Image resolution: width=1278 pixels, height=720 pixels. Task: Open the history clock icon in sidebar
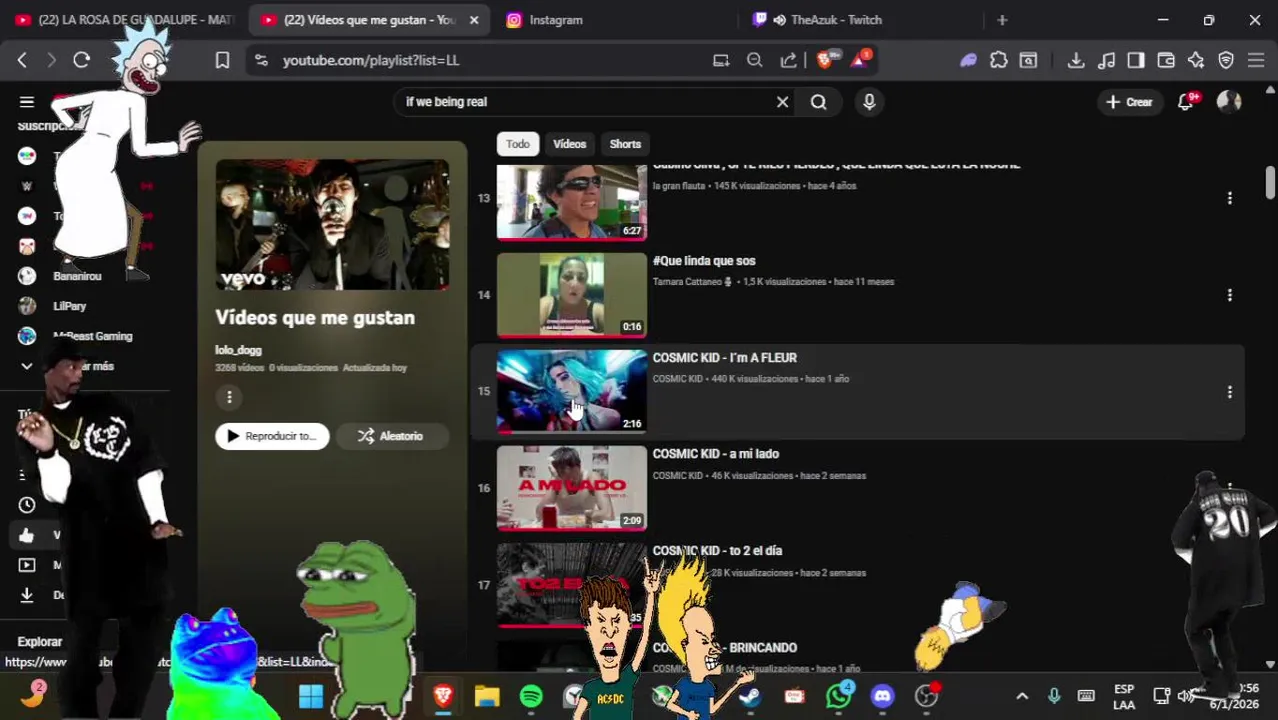pyautogui.click(x=27, y=505)
